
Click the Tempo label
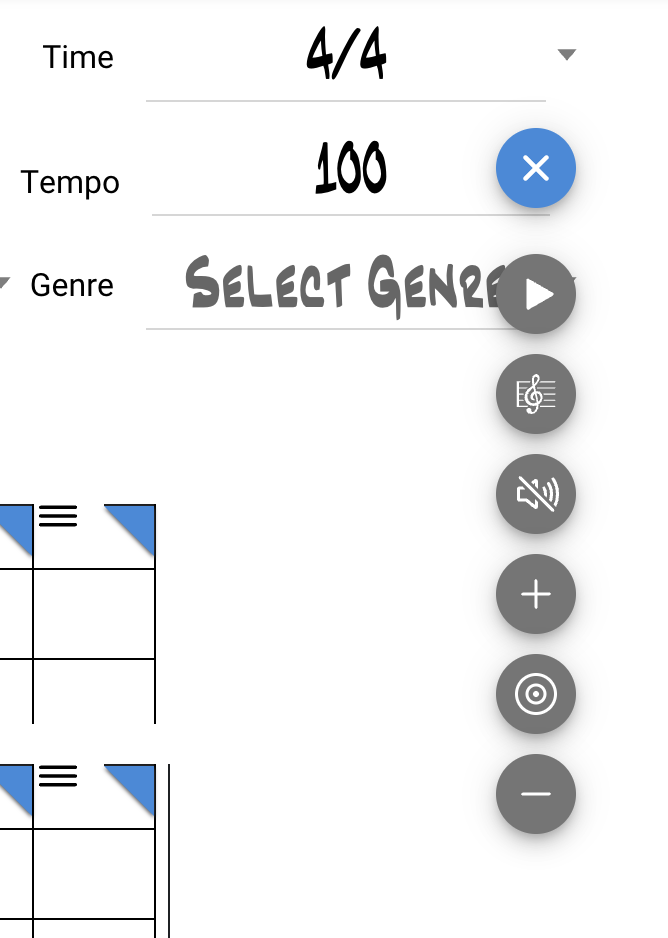70,182
